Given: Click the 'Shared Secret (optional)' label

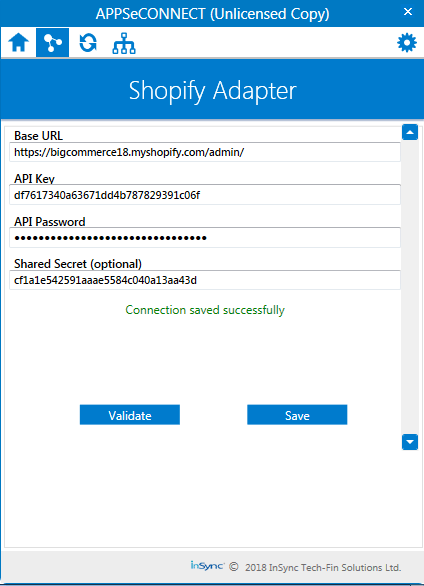Looking at the screenshot, I should click(x=78, y=264).
